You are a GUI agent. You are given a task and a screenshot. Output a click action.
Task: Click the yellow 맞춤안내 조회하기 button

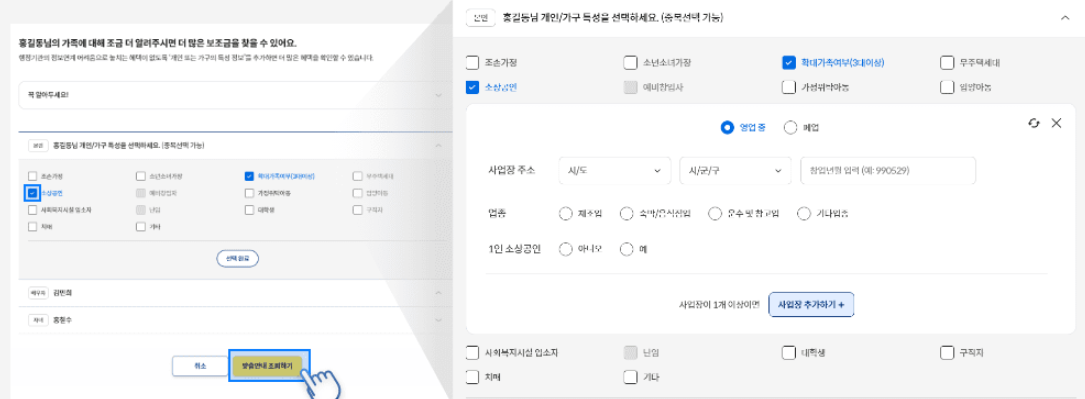click(x=267, y=366)
